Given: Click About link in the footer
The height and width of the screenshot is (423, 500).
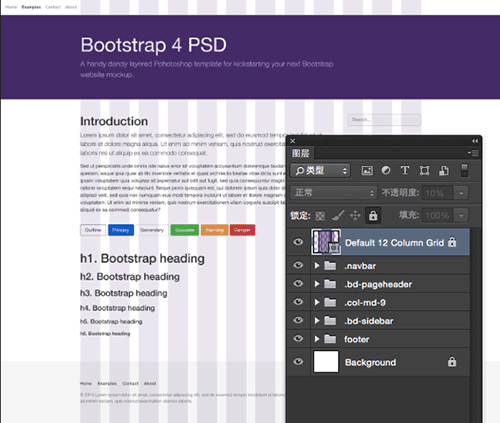Looking at the screenshot, I should pyautogui.click(x=150, y=383).
